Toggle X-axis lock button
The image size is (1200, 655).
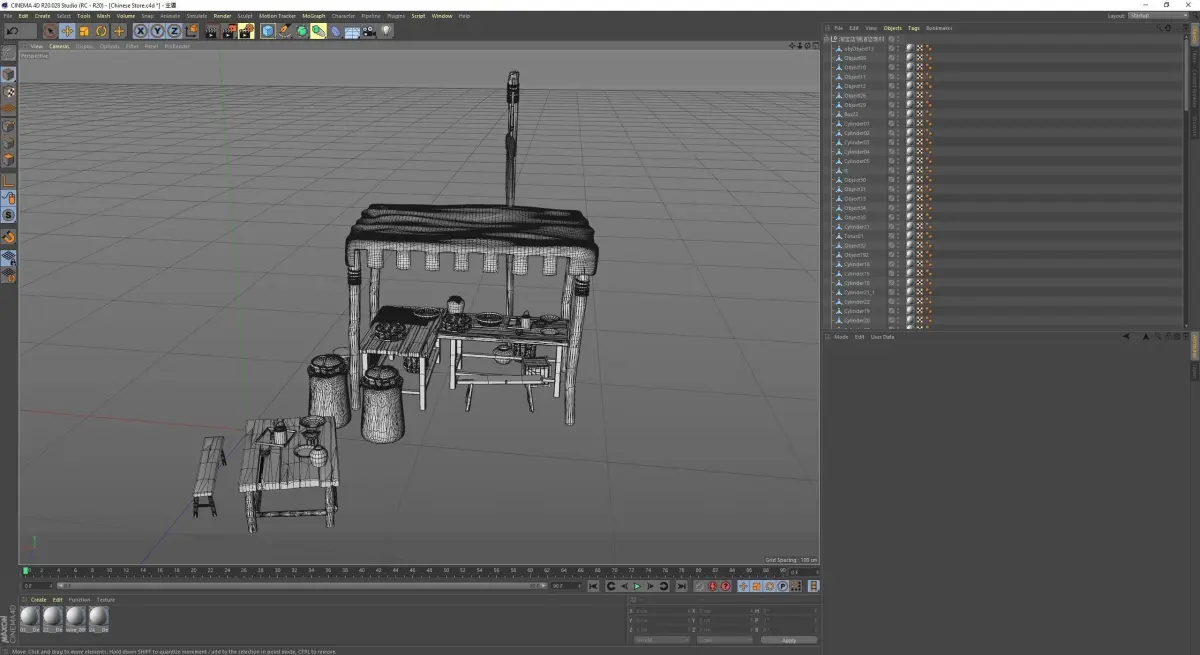[140, 31]
